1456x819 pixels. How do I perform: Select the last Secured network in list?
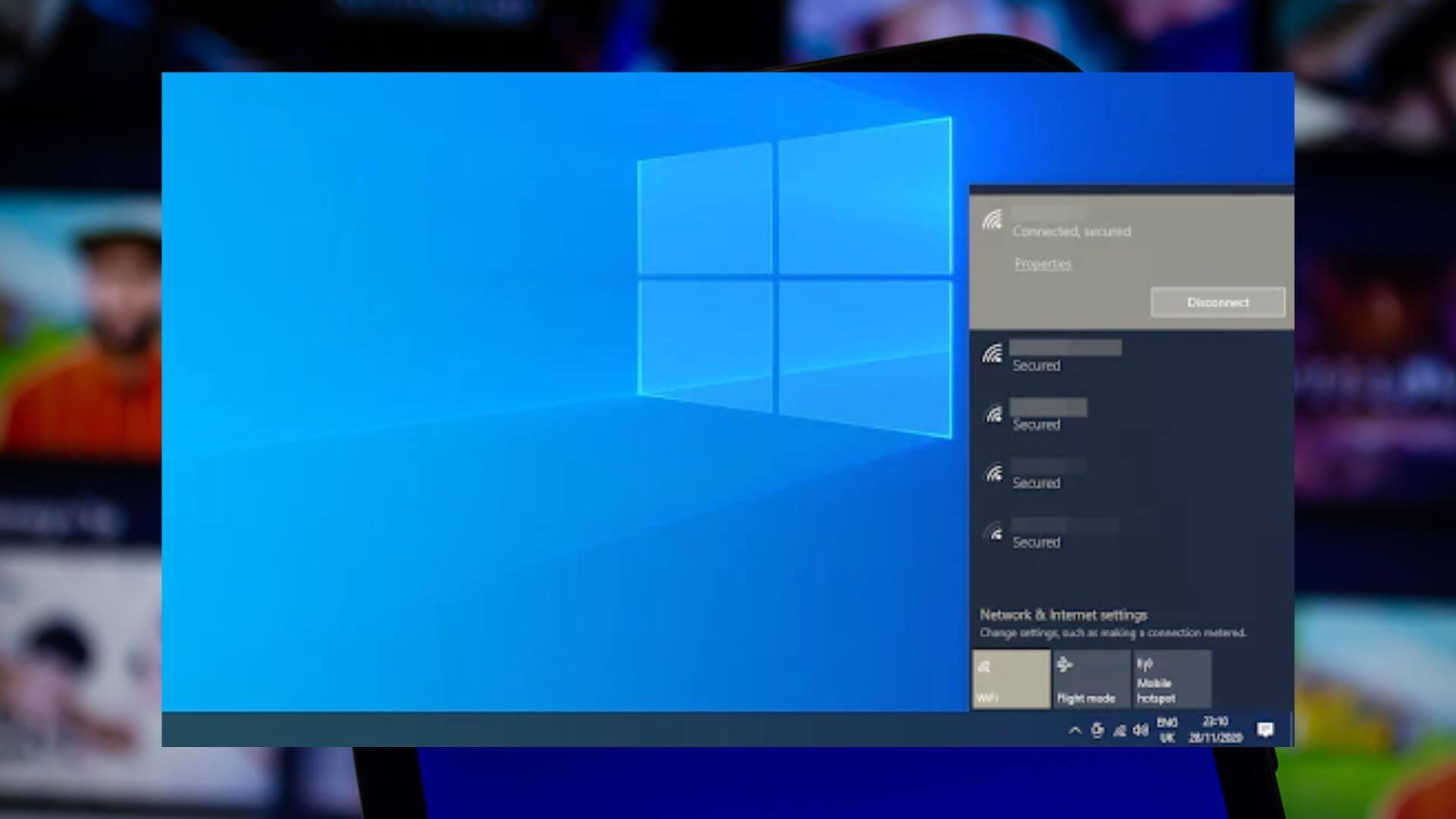point(1131,533)
